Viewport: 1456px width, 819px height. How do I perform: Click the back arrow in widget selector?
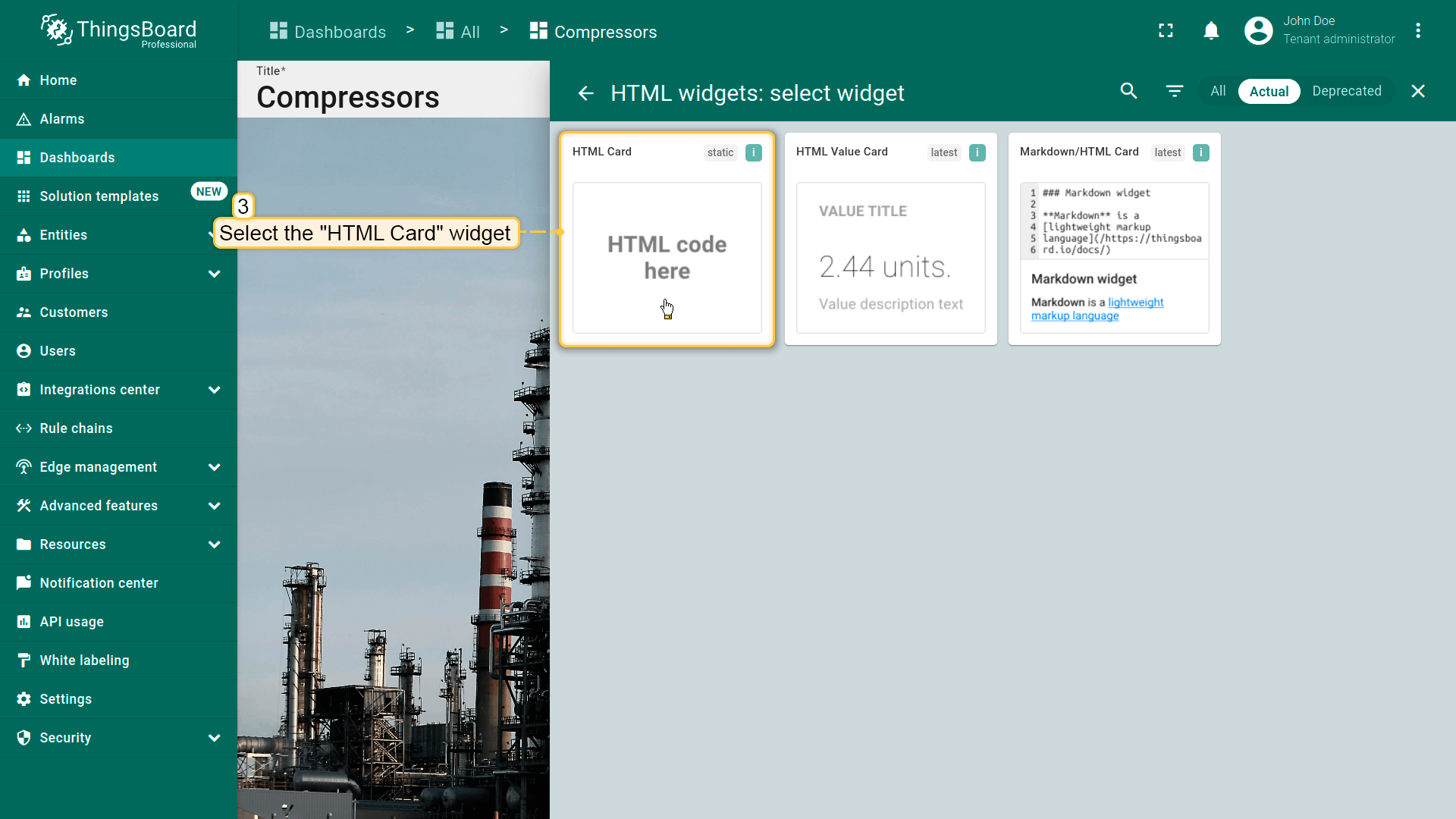coord(585,93)
